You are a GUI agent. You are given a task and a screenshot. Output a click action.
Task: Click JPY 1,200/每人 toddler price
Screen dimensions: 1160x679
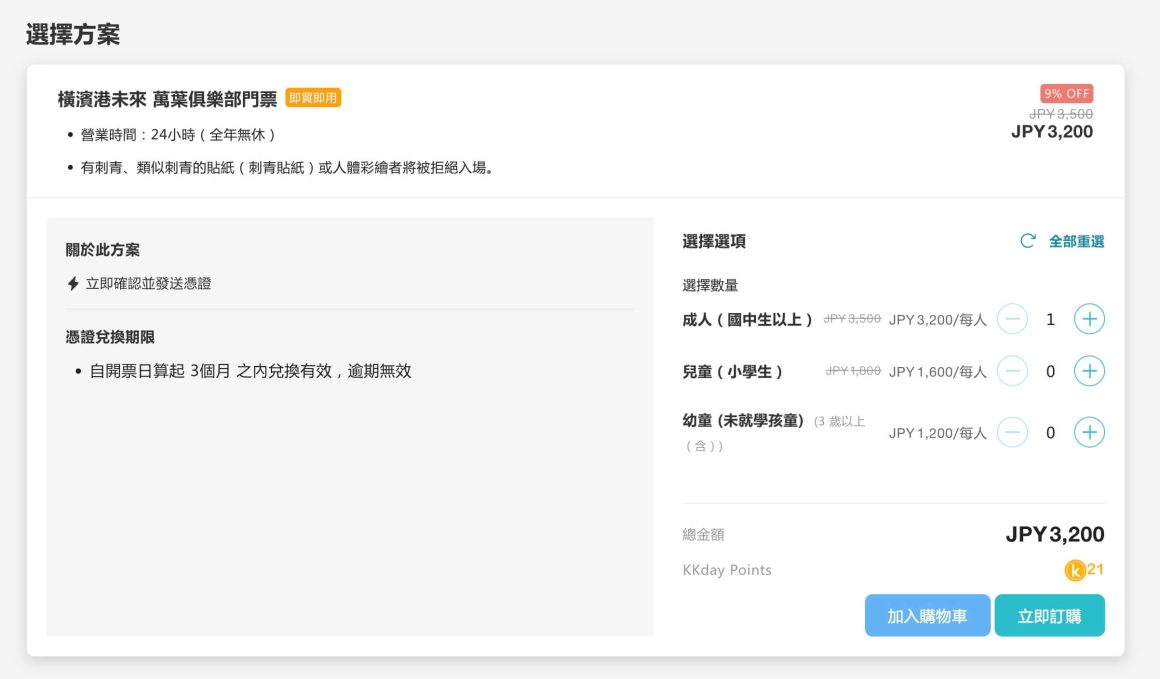tap(937, 433)
